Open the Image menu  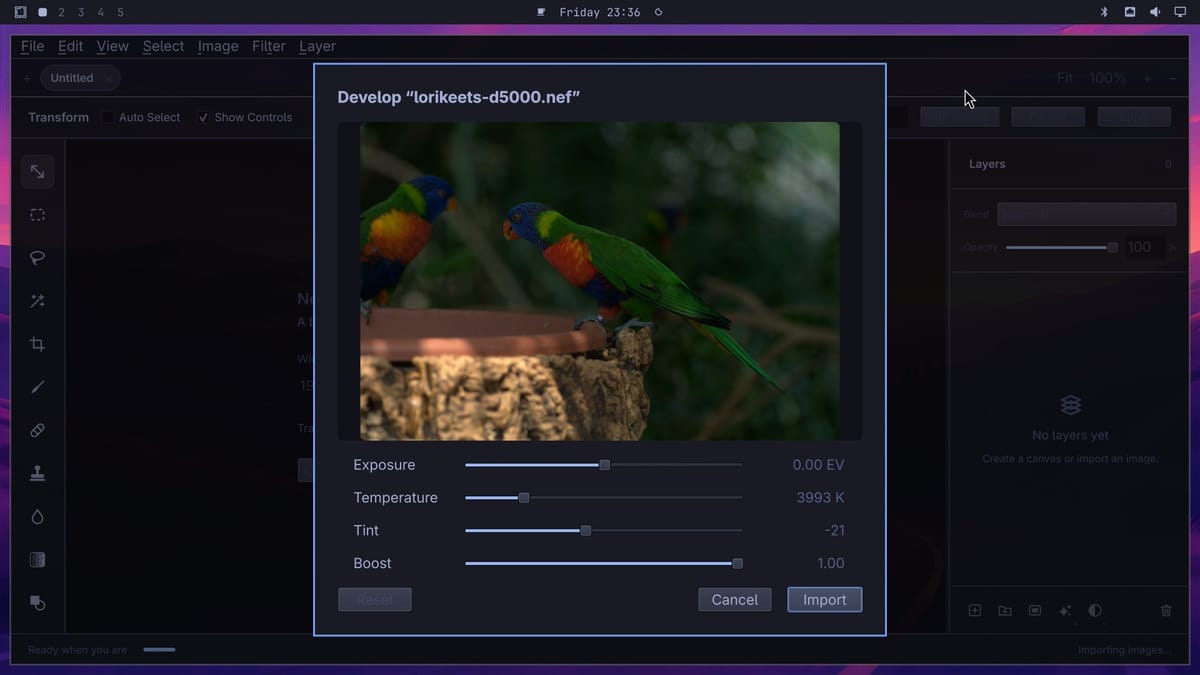218,46
